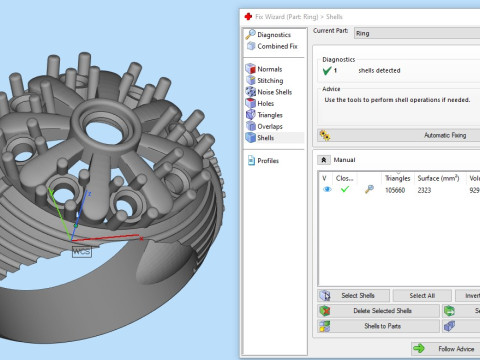Toggle the shell's eye visibility icon

click(327, 190)
